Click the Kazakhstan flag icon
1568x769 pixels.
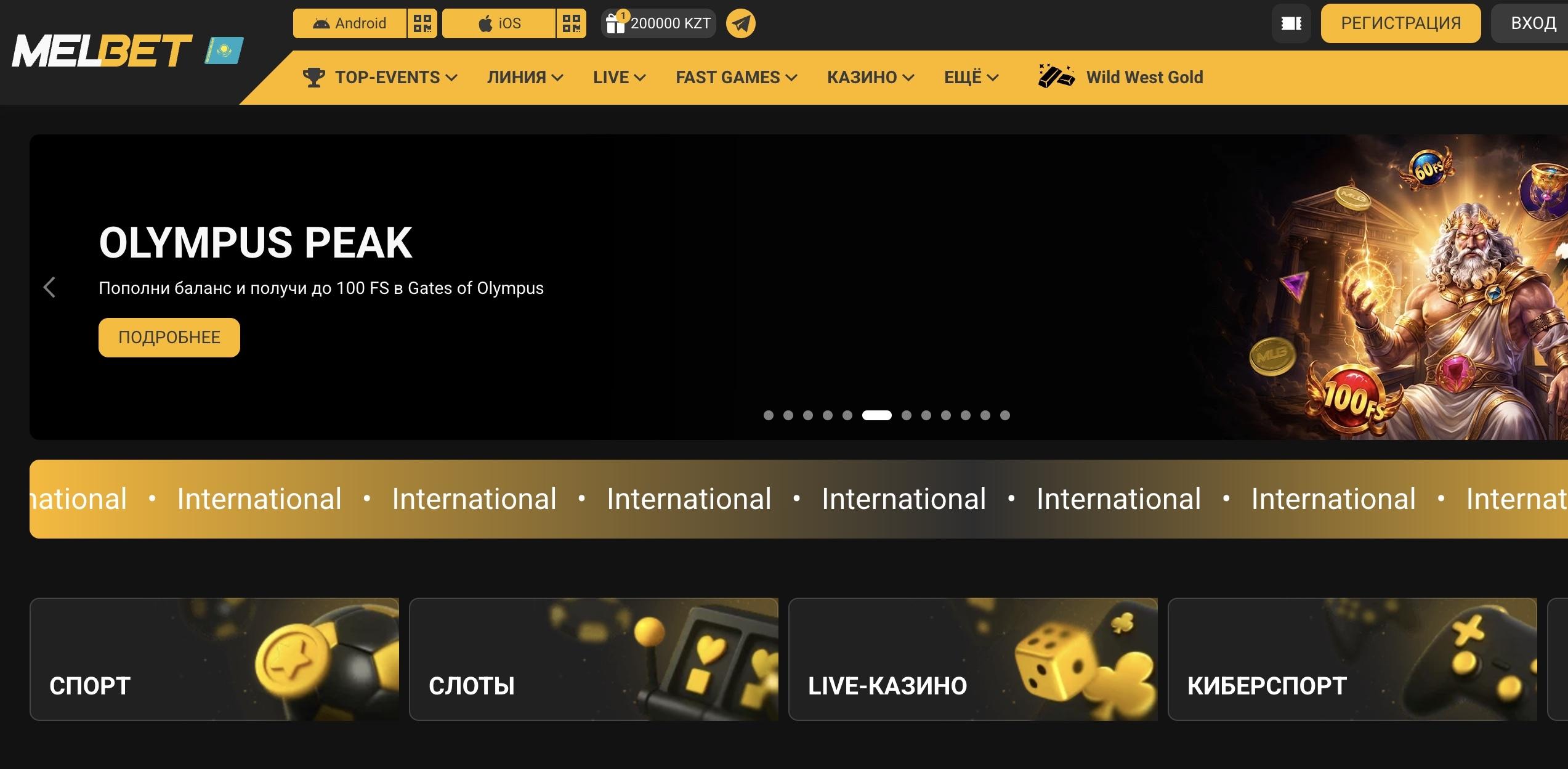click(x=224, y=51)
